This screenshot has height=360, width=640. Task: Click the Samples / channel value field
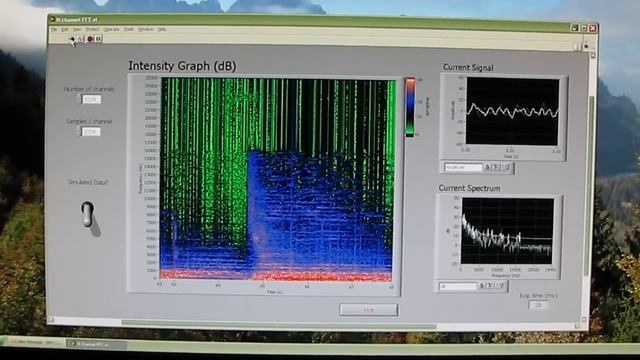pos(91,131)
